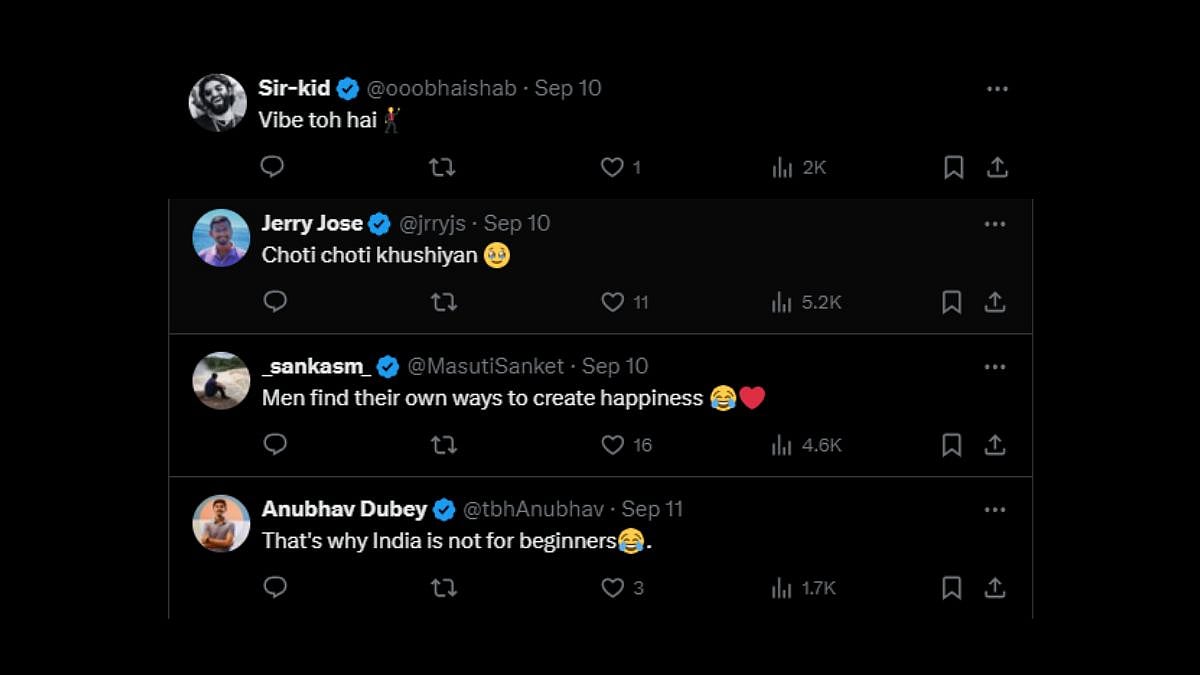Viewport: 1200px width, 675px height.
Task: Open Anubhav Dubey's profile name
Action: point(344,509)
